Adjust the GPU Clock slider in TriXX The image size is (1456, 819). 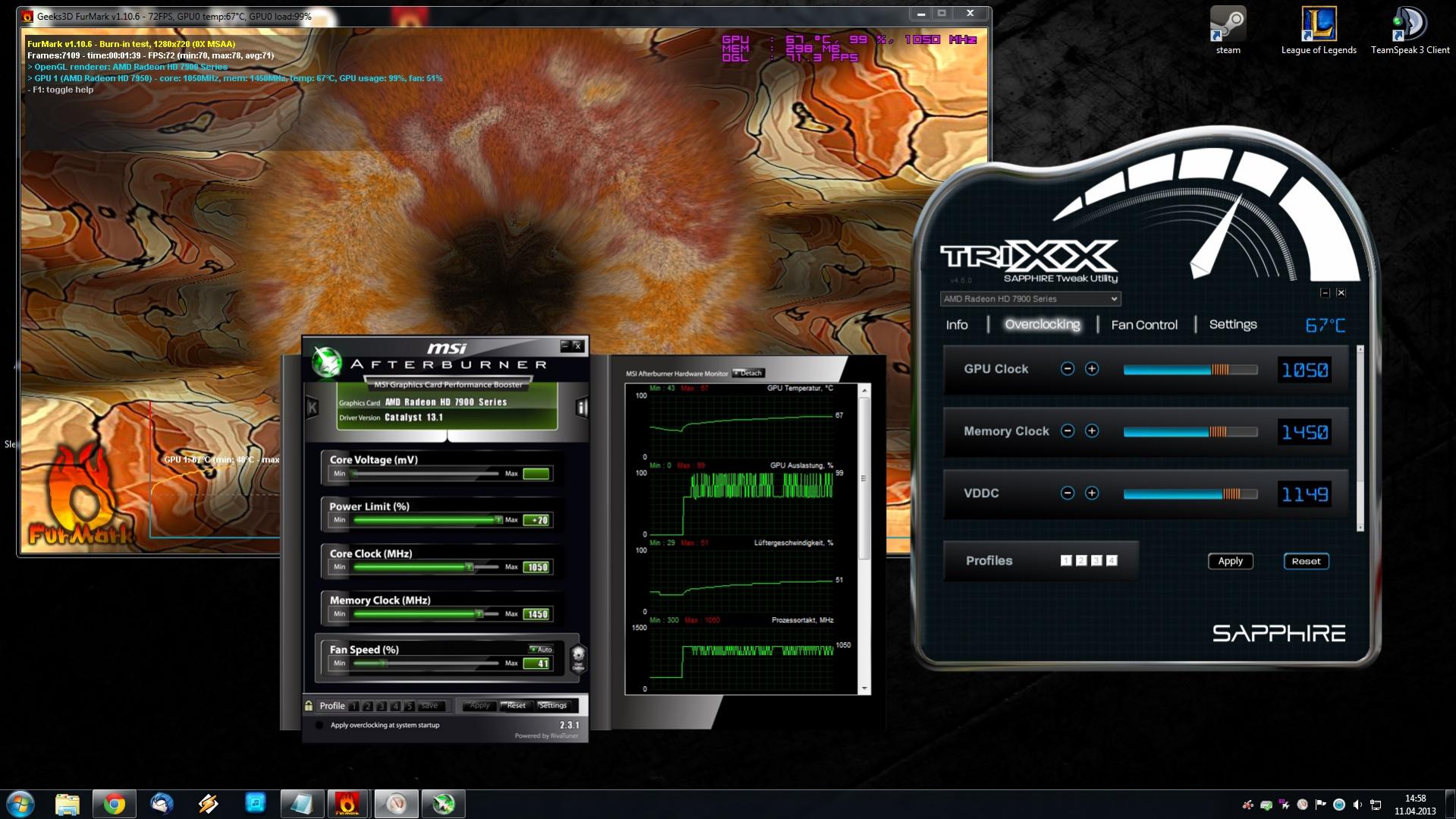tap(1190, 370)
